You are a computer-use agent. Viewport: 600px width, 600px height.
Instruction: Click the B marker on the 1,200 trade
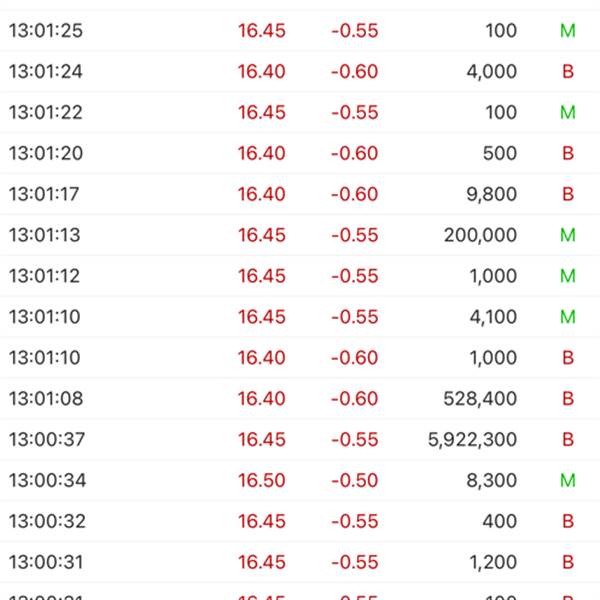pos(568,562)
